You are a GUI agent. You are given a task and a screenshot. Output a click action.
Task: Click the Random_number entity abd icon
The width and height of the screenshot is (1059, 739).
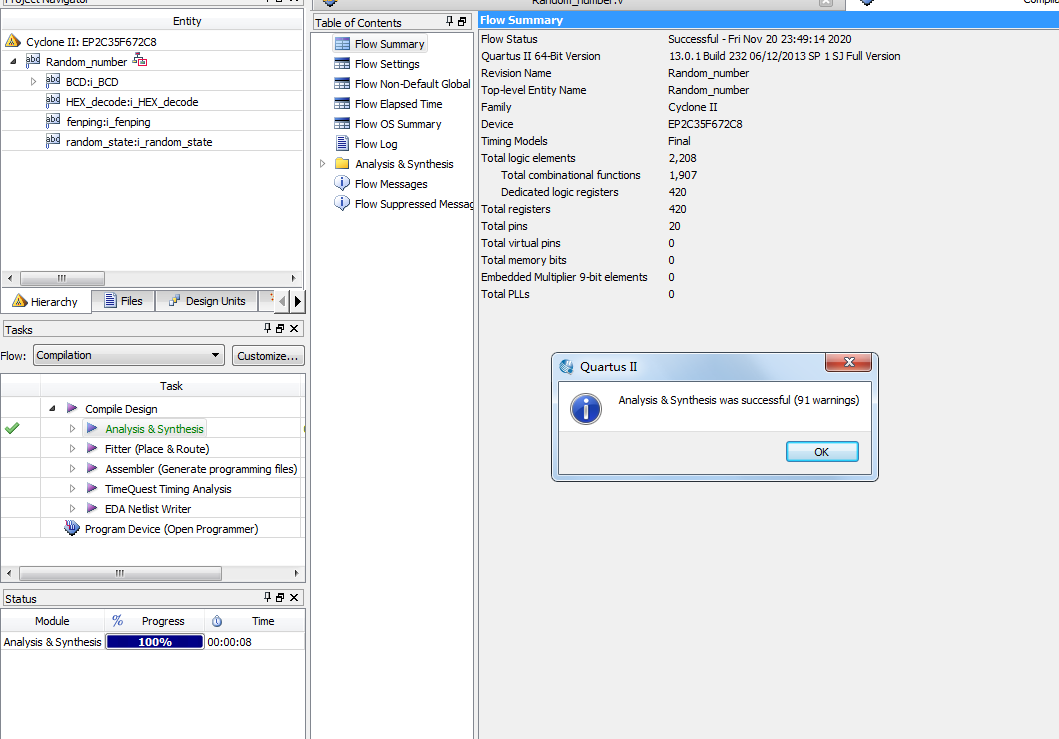pyautogui.click(x=32, y=61)
